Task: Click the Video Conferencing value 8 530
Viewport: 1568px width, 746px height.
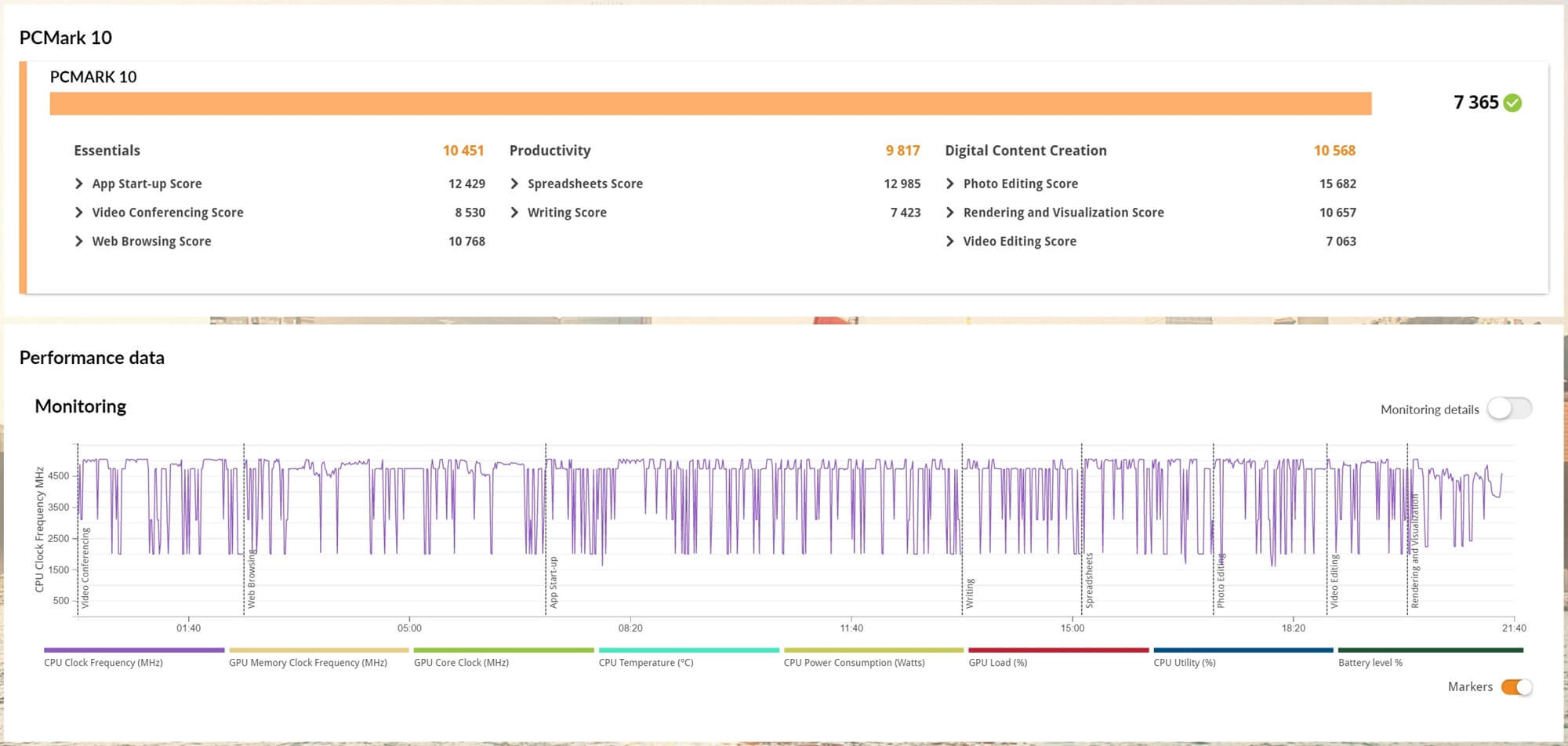Action: click(x=470, y=213)
